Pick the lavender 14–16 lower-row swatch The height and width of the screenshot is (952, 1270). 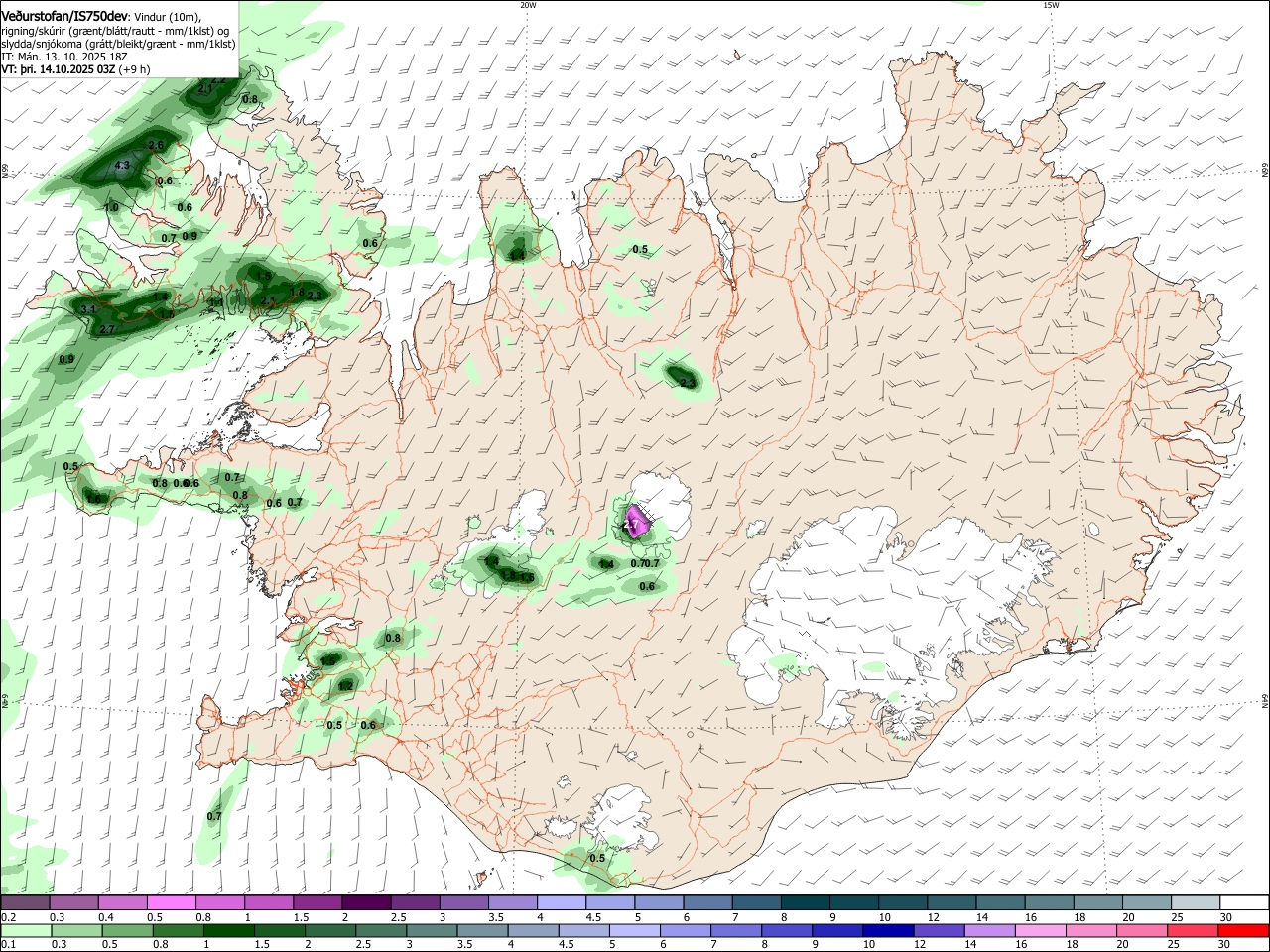(x=989, y=930)
